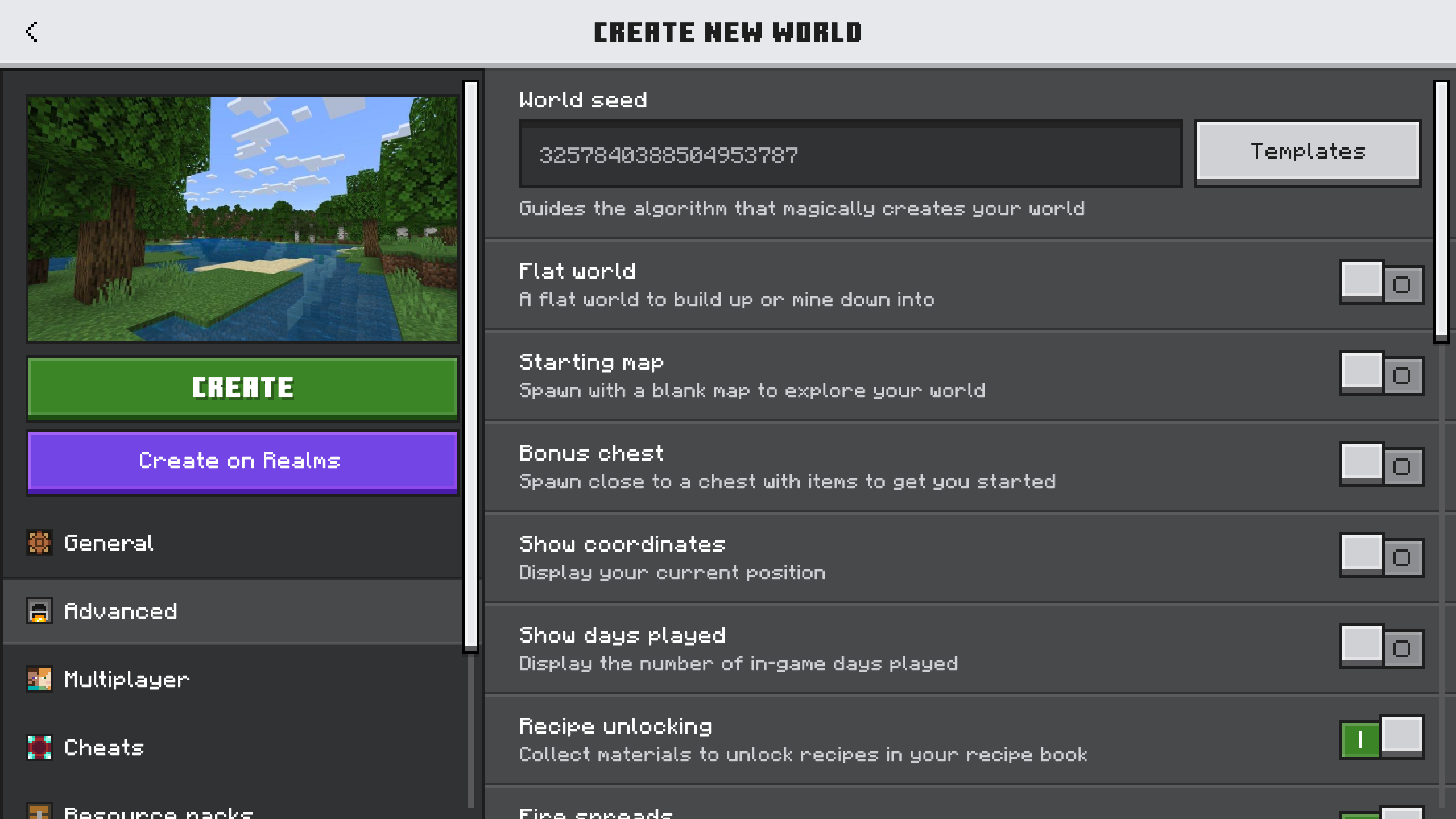Viewport: 1456px width, 819px height.
Task: Enable the Flat world toggle
Action: [x=1381, y=283]
